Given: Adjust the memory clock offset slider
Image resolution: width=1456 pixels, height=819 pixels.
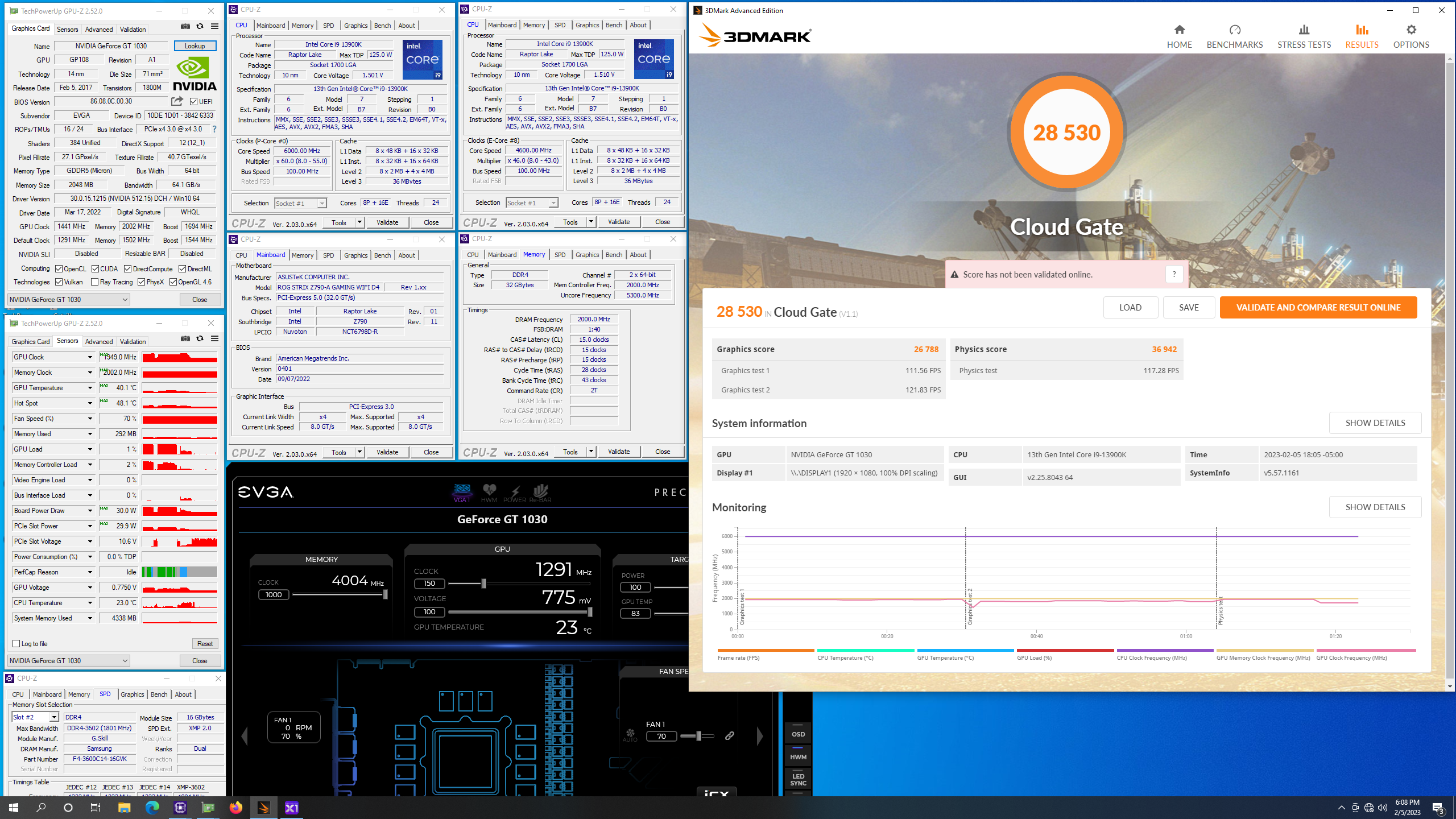Looking at the screenshot, I should tap(385, 594).
